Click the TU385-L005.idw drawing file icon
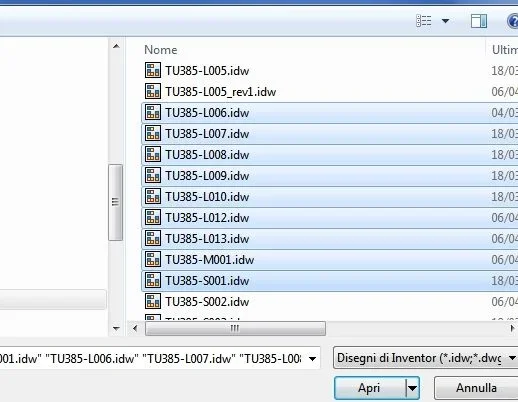The width and height of the screenshot is (518, 402). pos(153,70)
